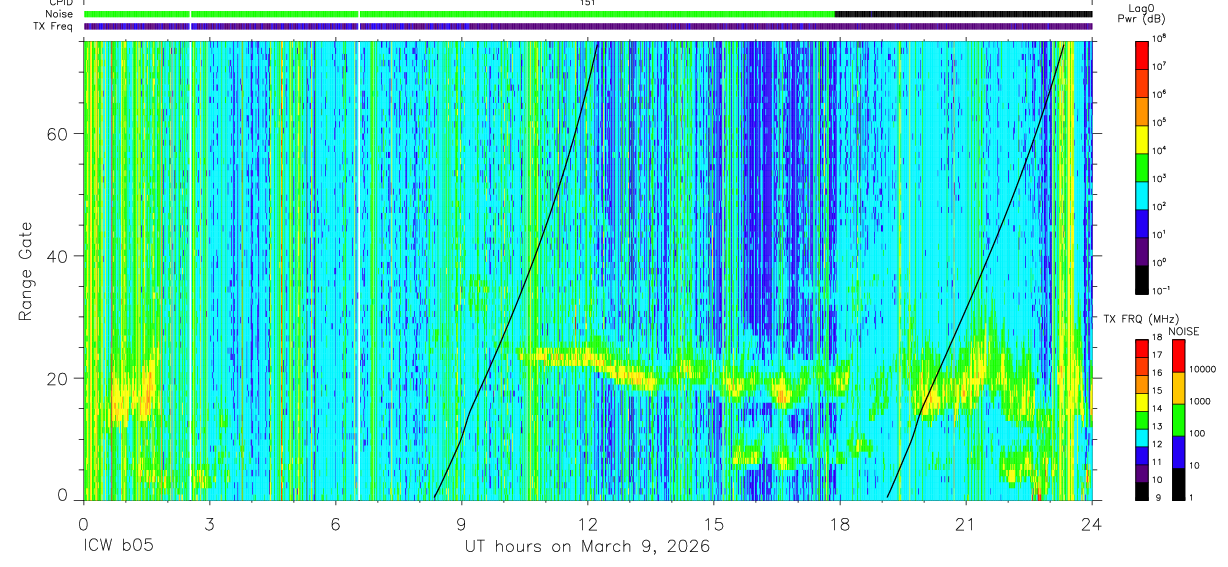The height and width of the screenshot is (567, 1228).
Task: Click the 'Range Gate' y-axis label
Action: [25, 272]
